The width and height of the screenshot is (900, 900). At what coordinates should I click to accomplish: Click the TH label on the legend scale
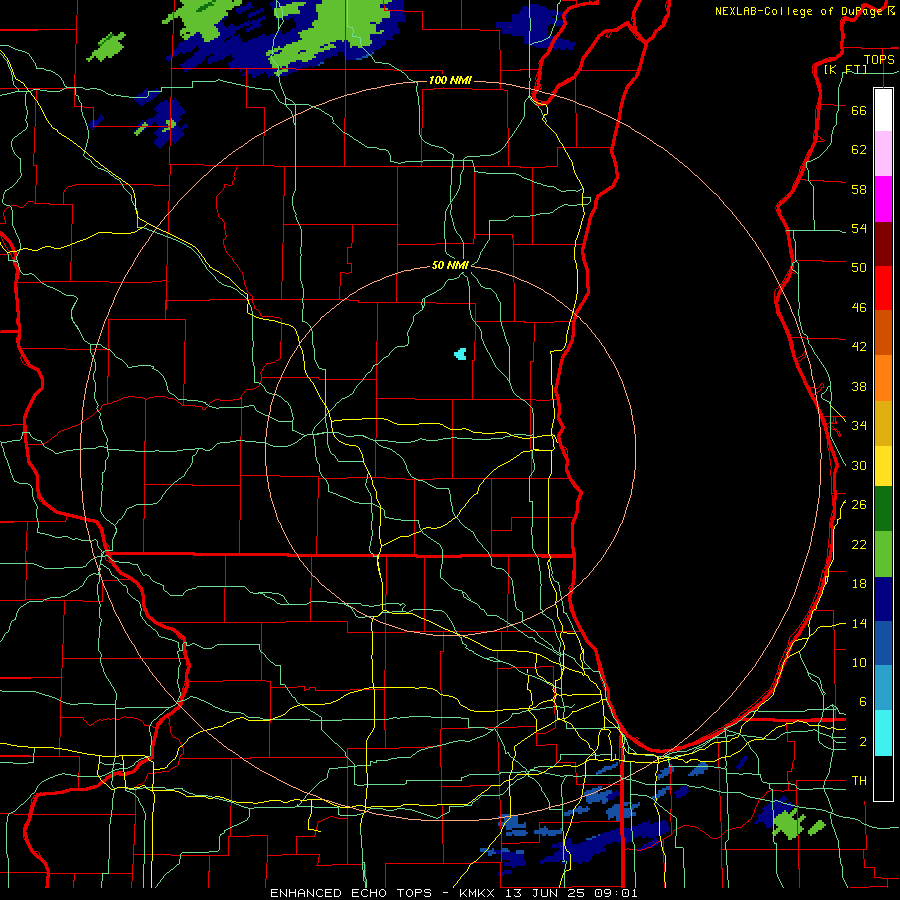(859, 781)
